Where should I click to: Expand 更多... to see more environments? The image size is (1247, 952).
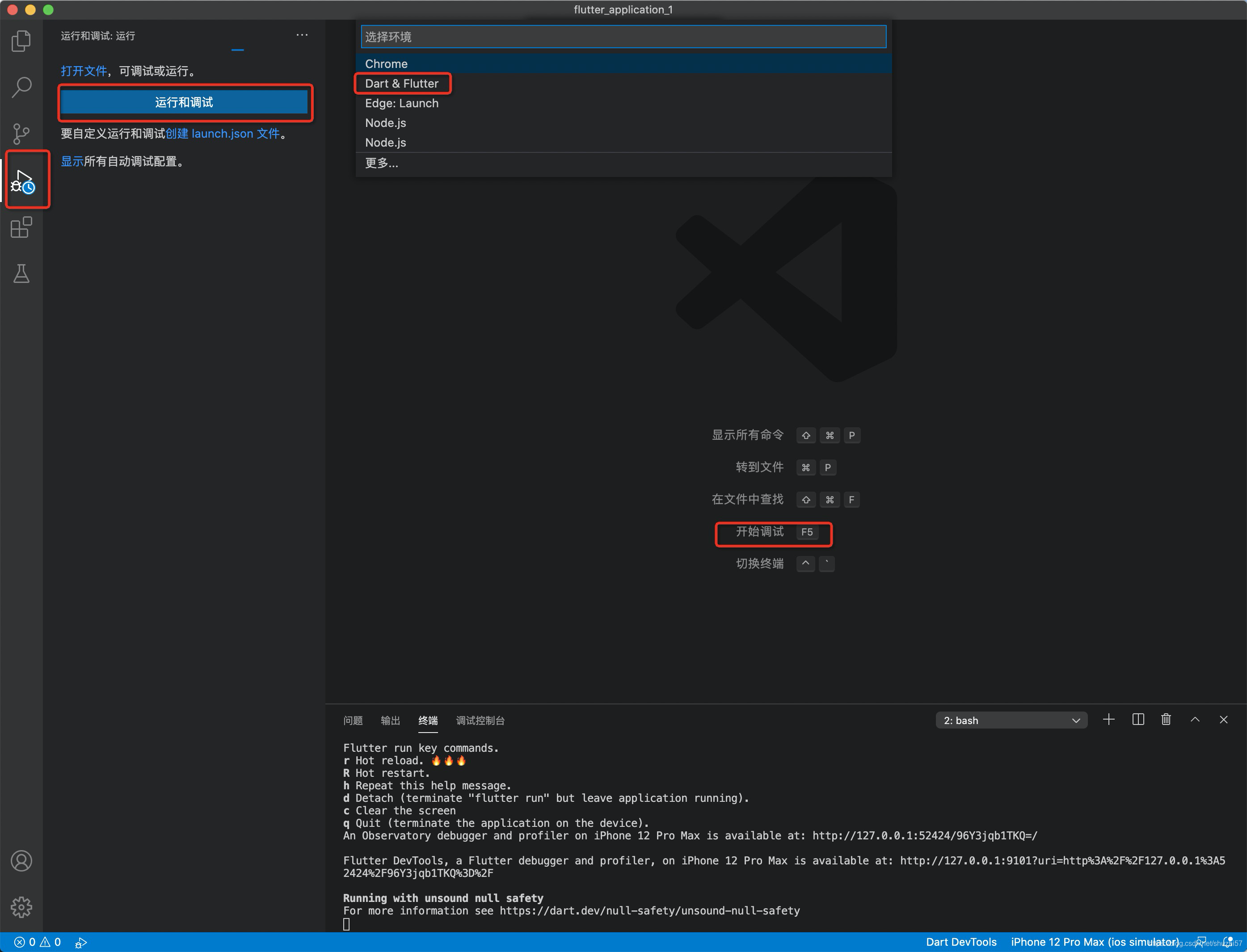(382, 163)
